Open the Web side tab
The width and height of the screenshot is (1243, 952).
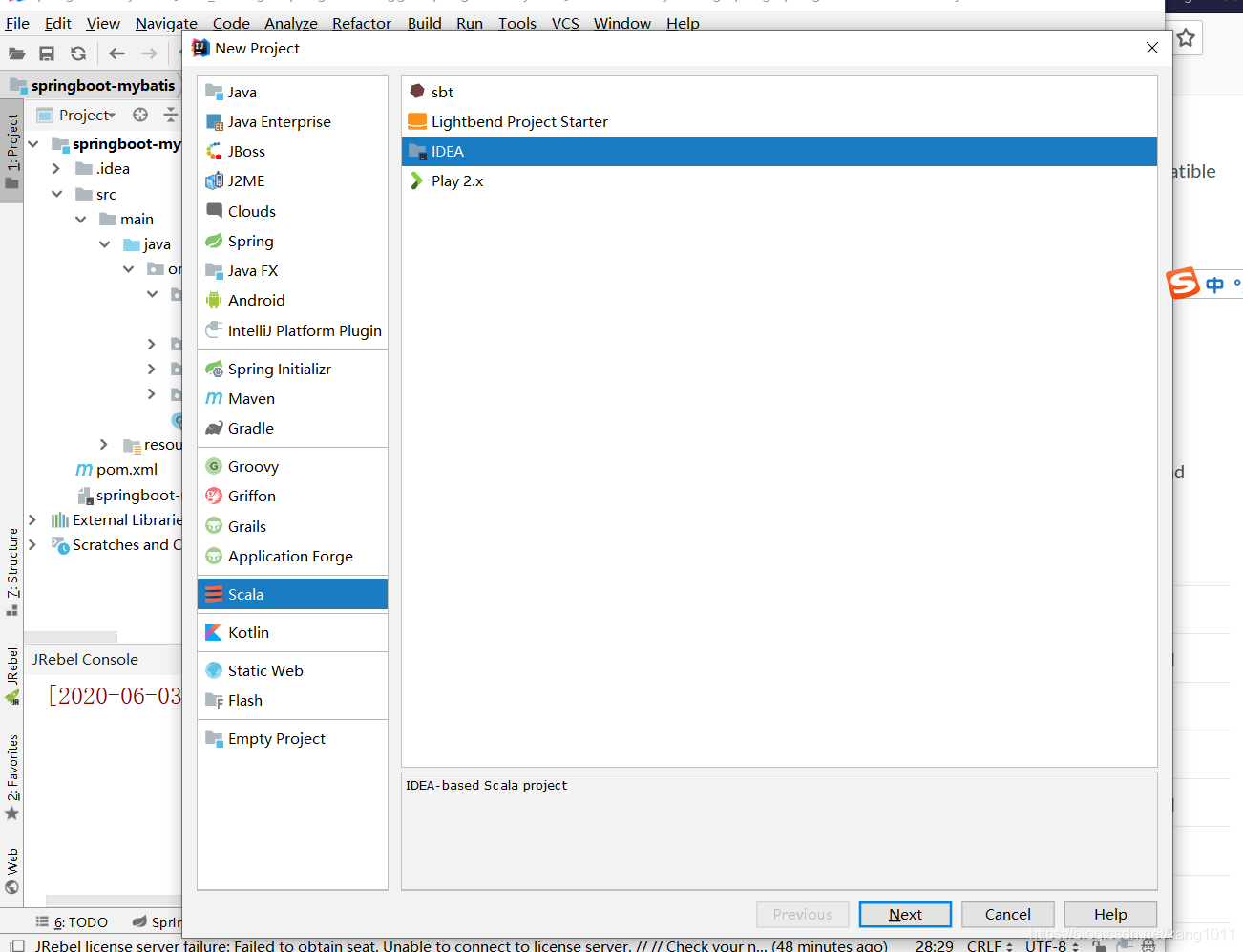coord(12,871)
